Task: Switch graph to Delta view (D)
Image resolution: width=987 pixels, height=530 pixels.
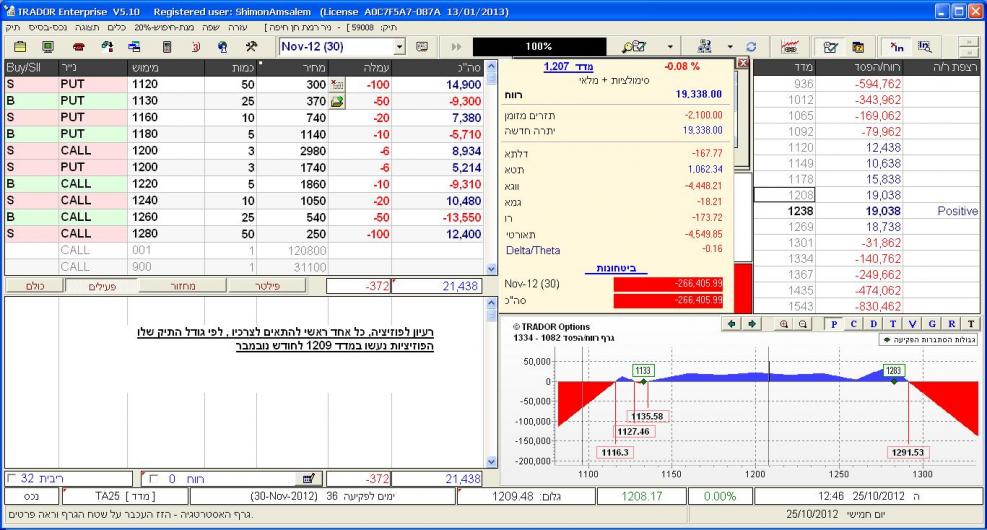Action: pyautogui.click(x=871, y=324)
